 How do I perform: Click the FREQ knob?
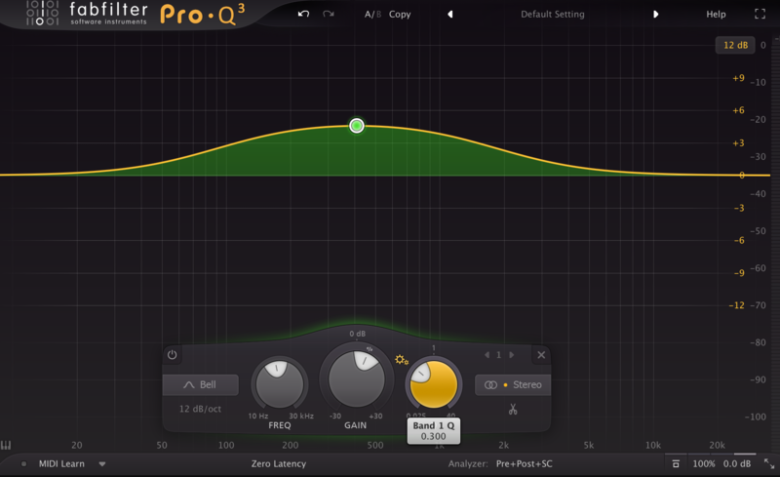click(x=279, y=384)
